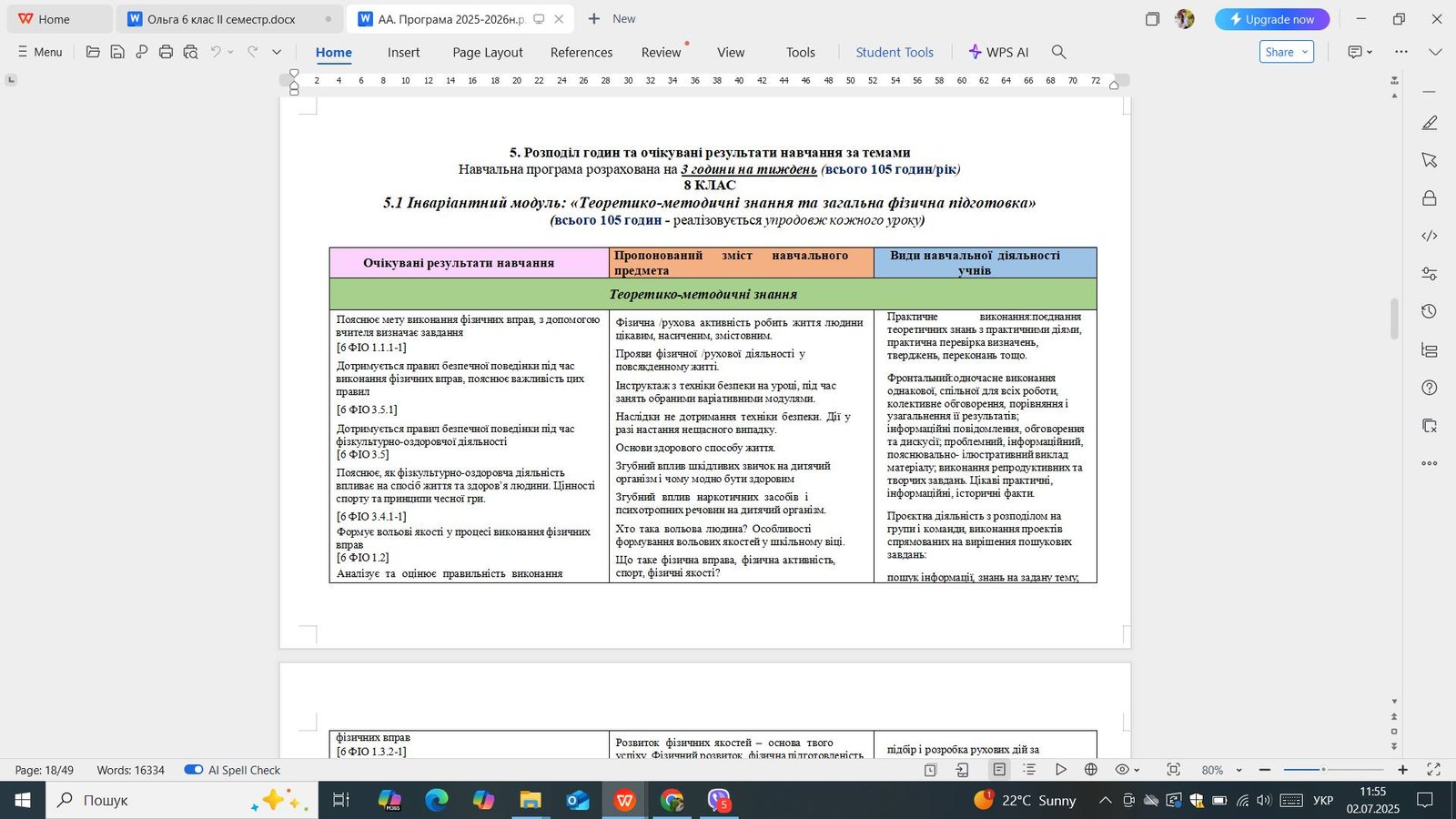Image resolution: width=1456 pixels, height=819 pixels.
Task: Click the Words: 16334 counter
Action: coord(131,770)
